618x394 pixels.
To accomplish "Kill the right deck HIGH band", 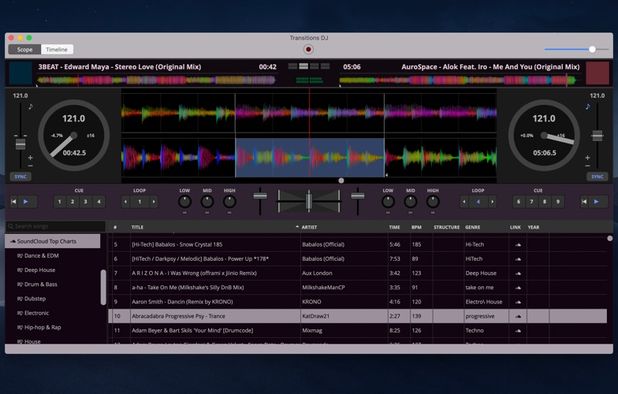I will pyautogui.click(x=433, y=213).
